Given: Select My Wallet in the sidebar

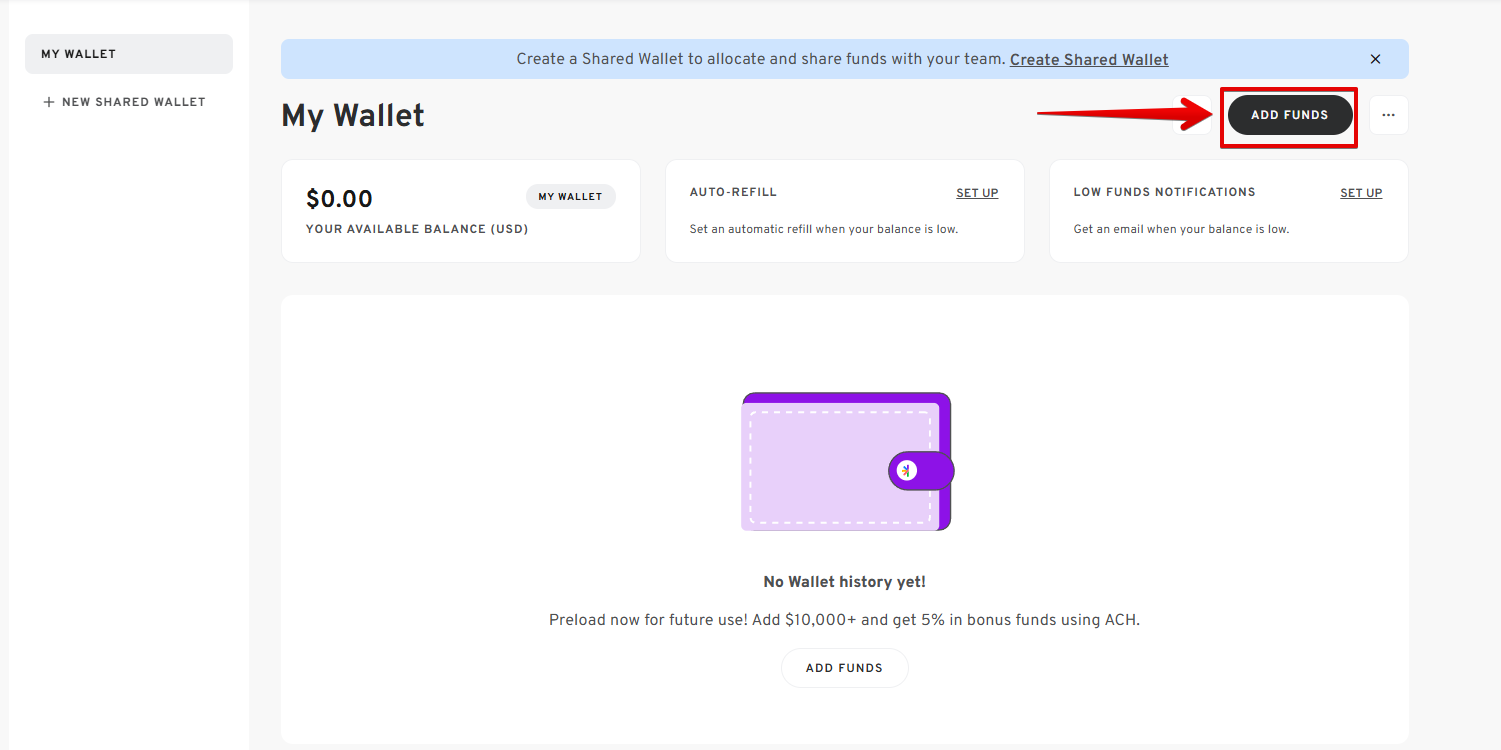Looking at the screenshot, I should (x=129, y=54).
